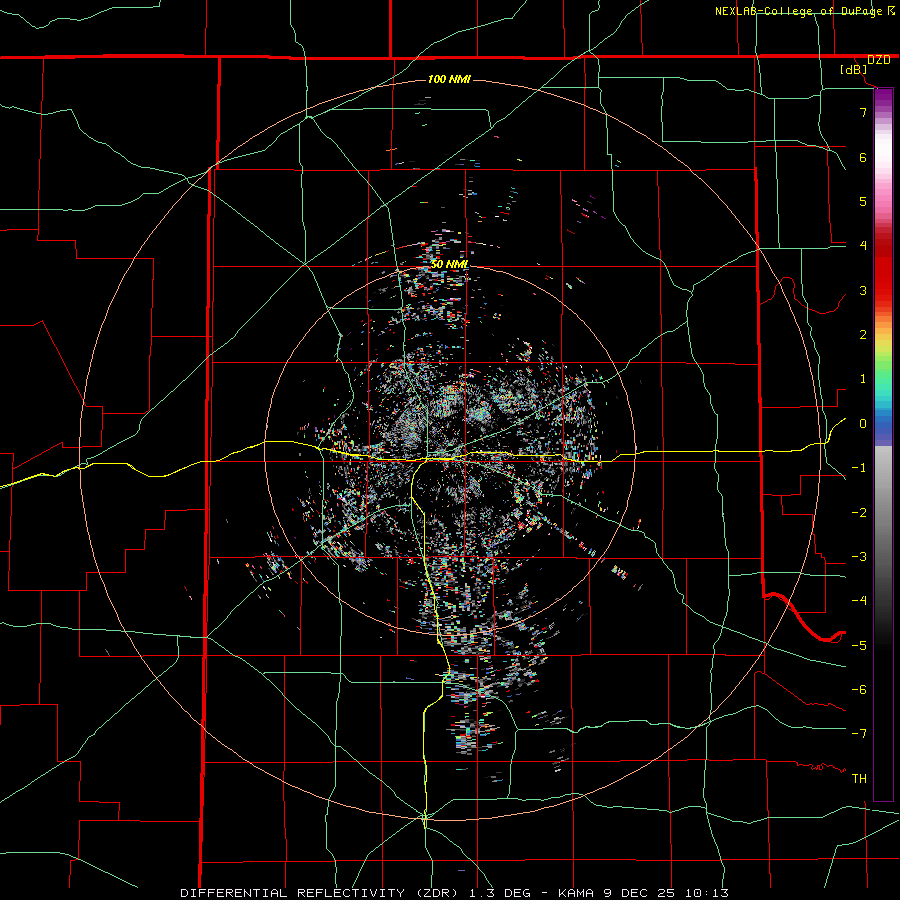The width and height of the screenshot is (900, 900).
Task: Click the -7 label on the scale
Action: pos(859,734)
